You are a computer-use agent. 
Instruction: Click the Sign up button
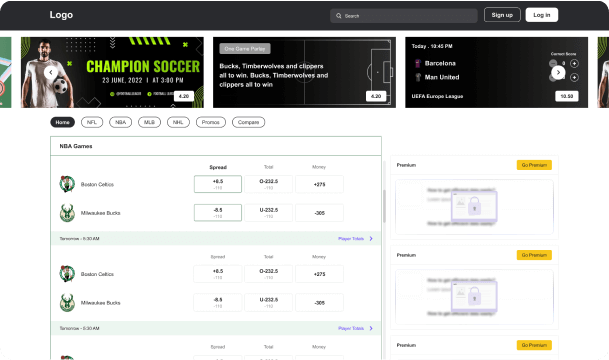pos(502,15)
